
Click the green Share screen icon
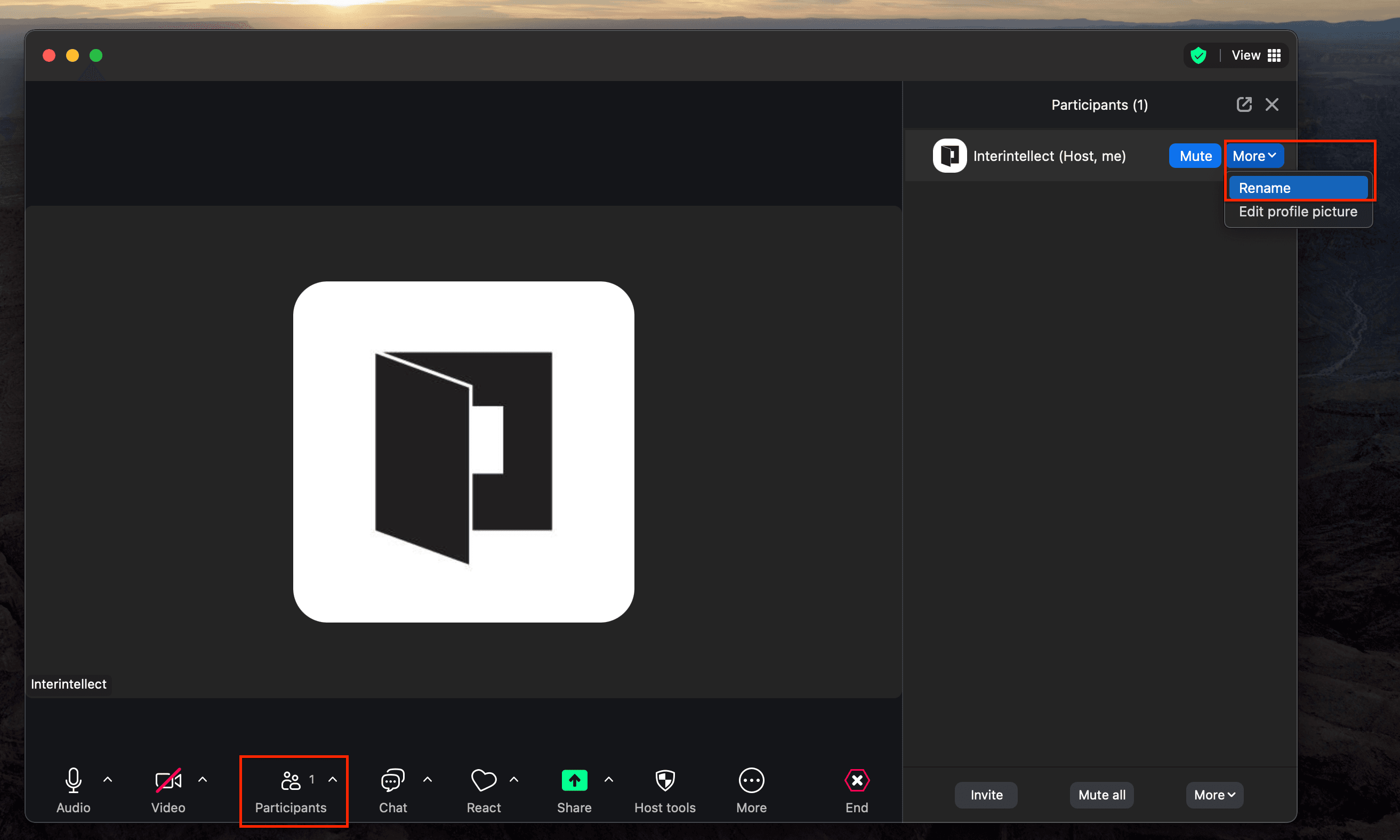click(x=574, y=780)
